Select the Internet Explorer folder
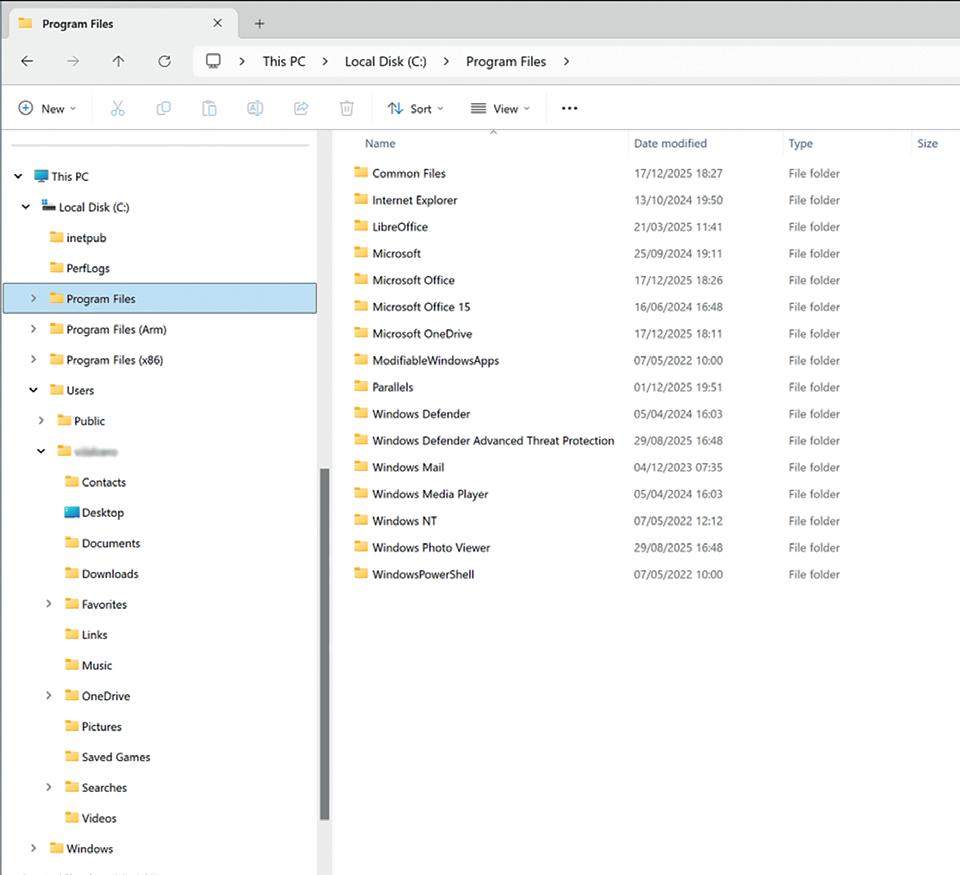This screenshot has height=875, width=960. [x=405, y=200]
